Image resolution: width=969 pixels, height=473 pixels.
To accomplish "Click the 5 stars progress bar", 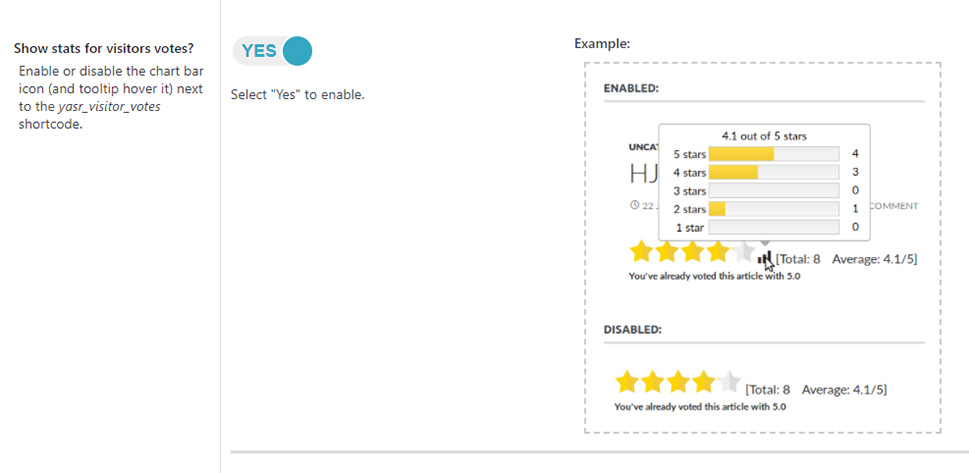I will [x=774, y=154].
